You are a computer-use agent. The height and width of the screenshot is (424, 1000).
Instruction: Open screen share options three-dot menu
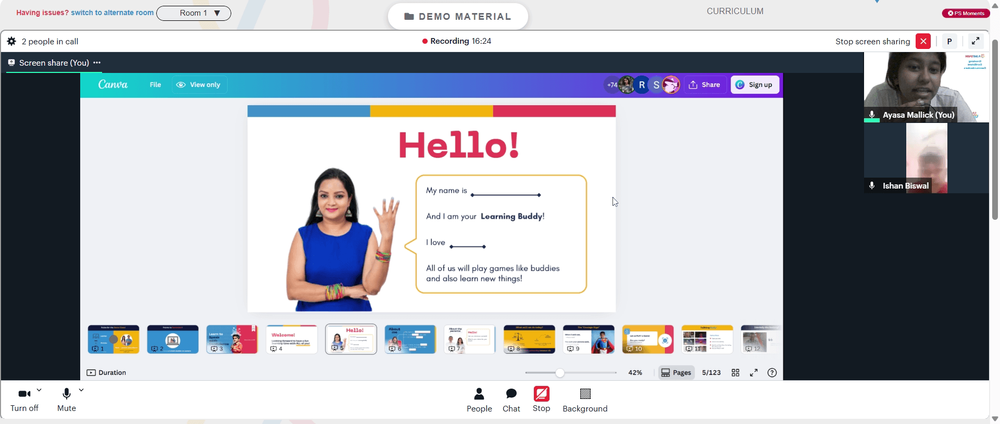click(x=97, y=62)
